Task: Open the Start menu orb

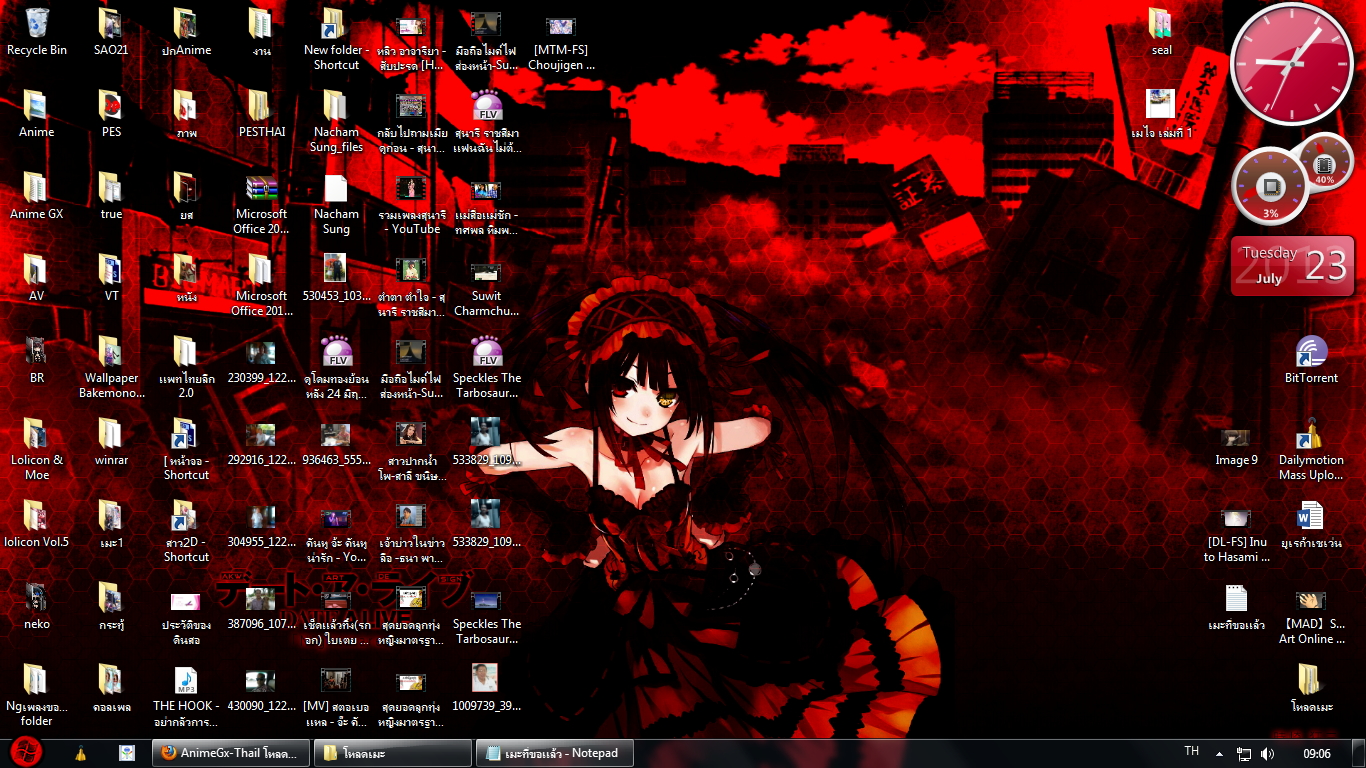Action: pos(25,753)
